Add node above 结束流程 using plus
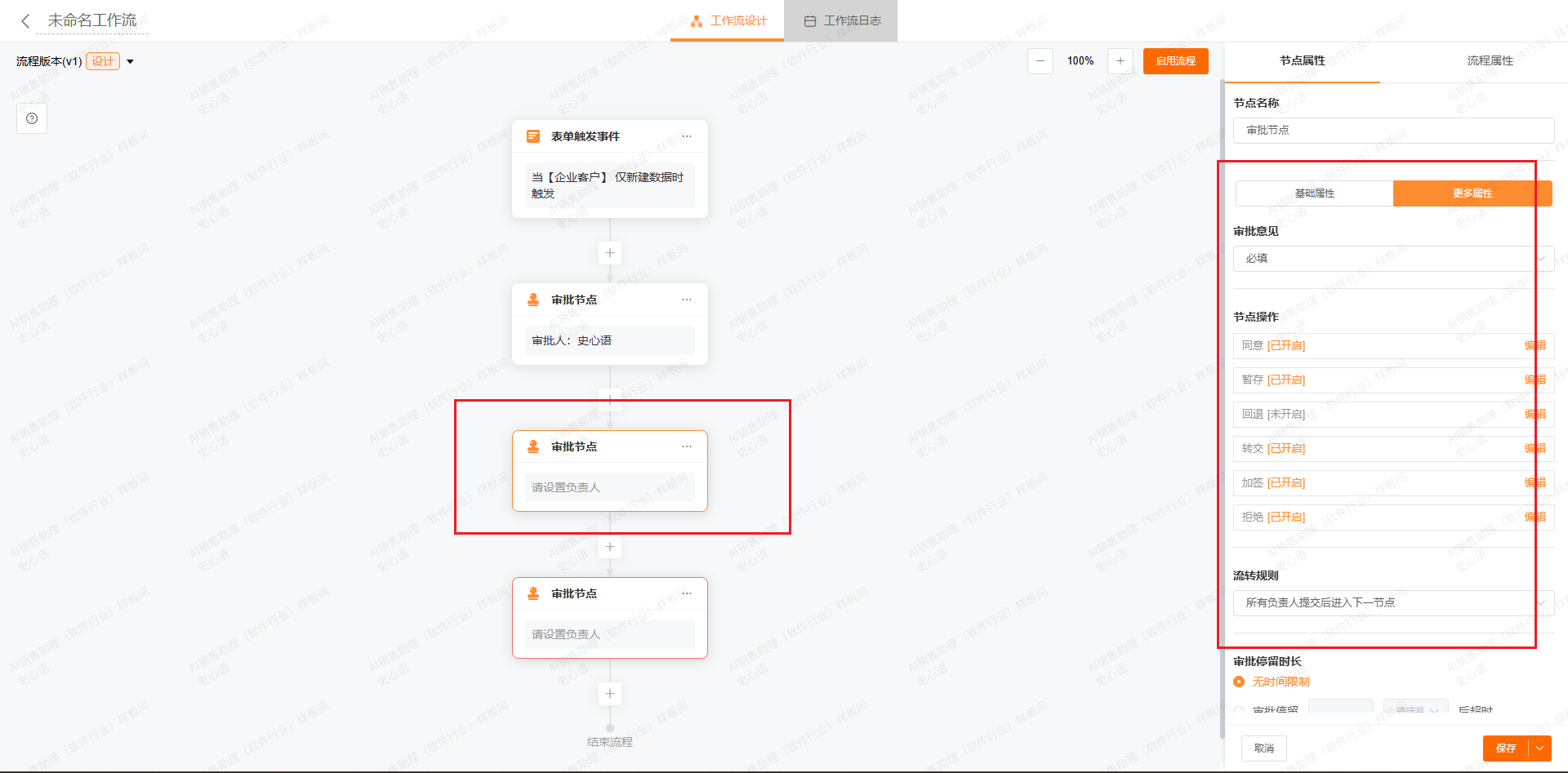1568x773 pixels. tap(610, 694)
